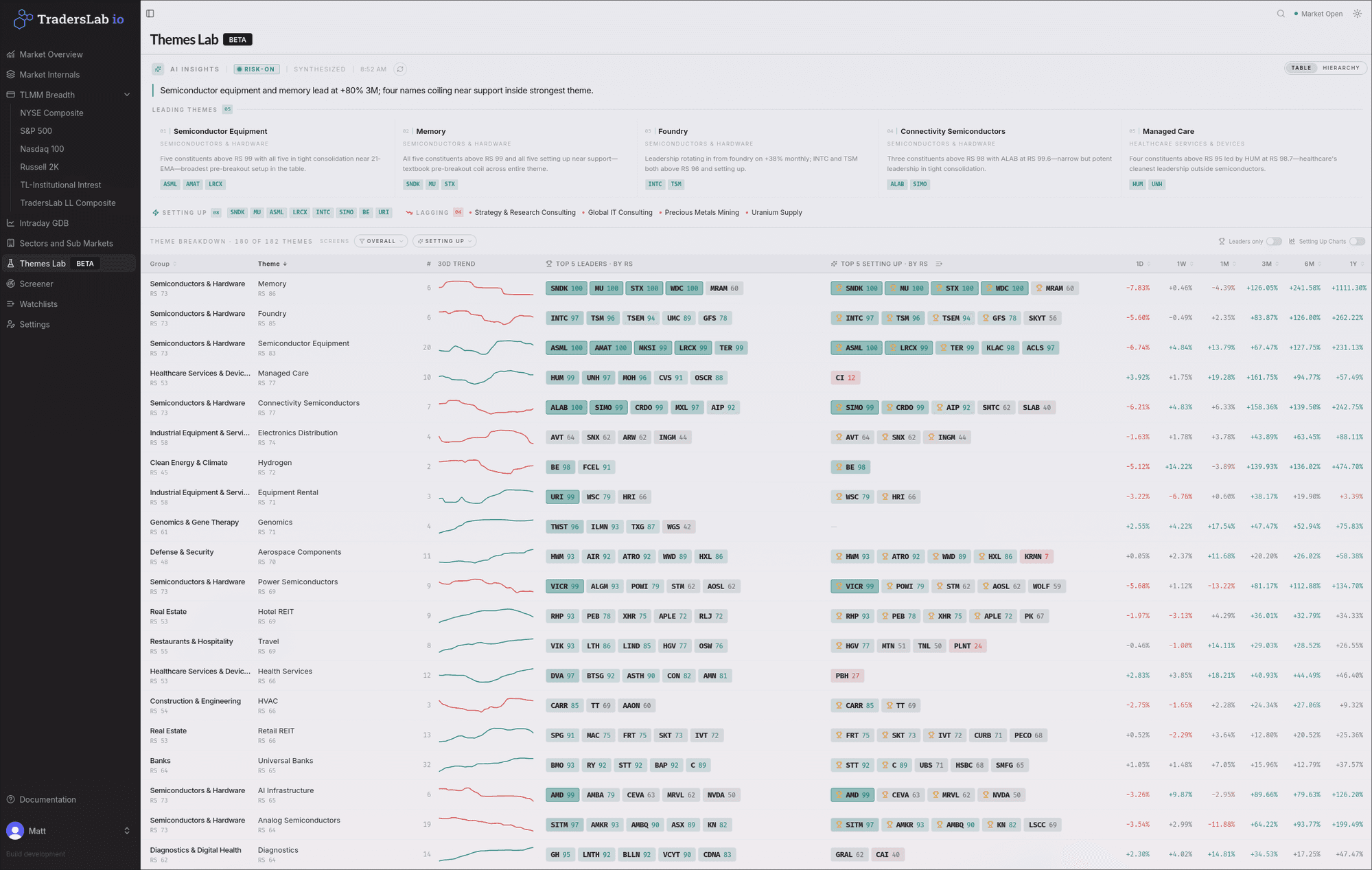The height and width of the screenshot is (870, 1372).
Task: Open Market Internals in sidebar
Action: 49,75
